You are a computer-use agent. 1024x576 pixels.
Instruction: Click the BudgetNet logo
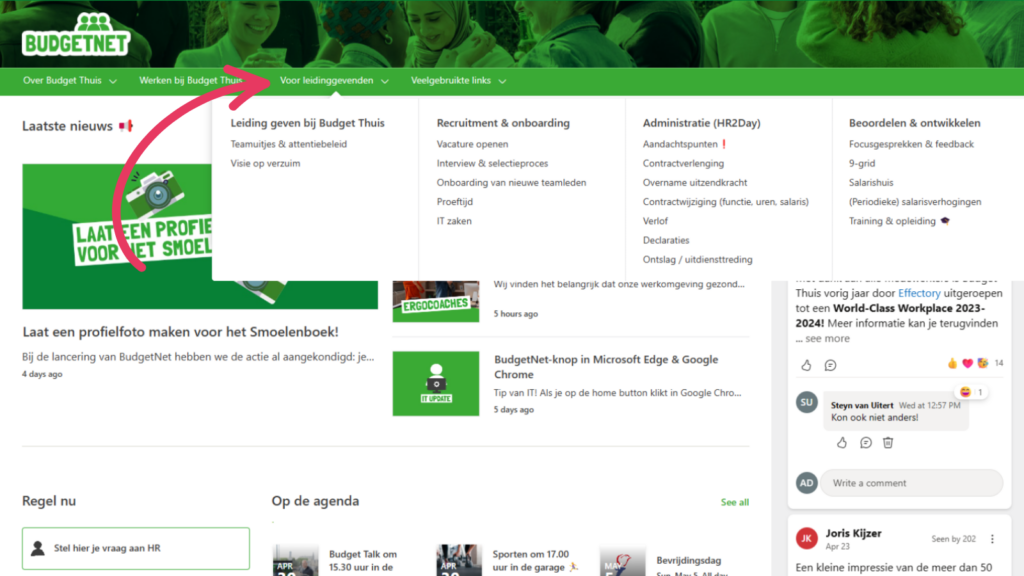point(76,34)
